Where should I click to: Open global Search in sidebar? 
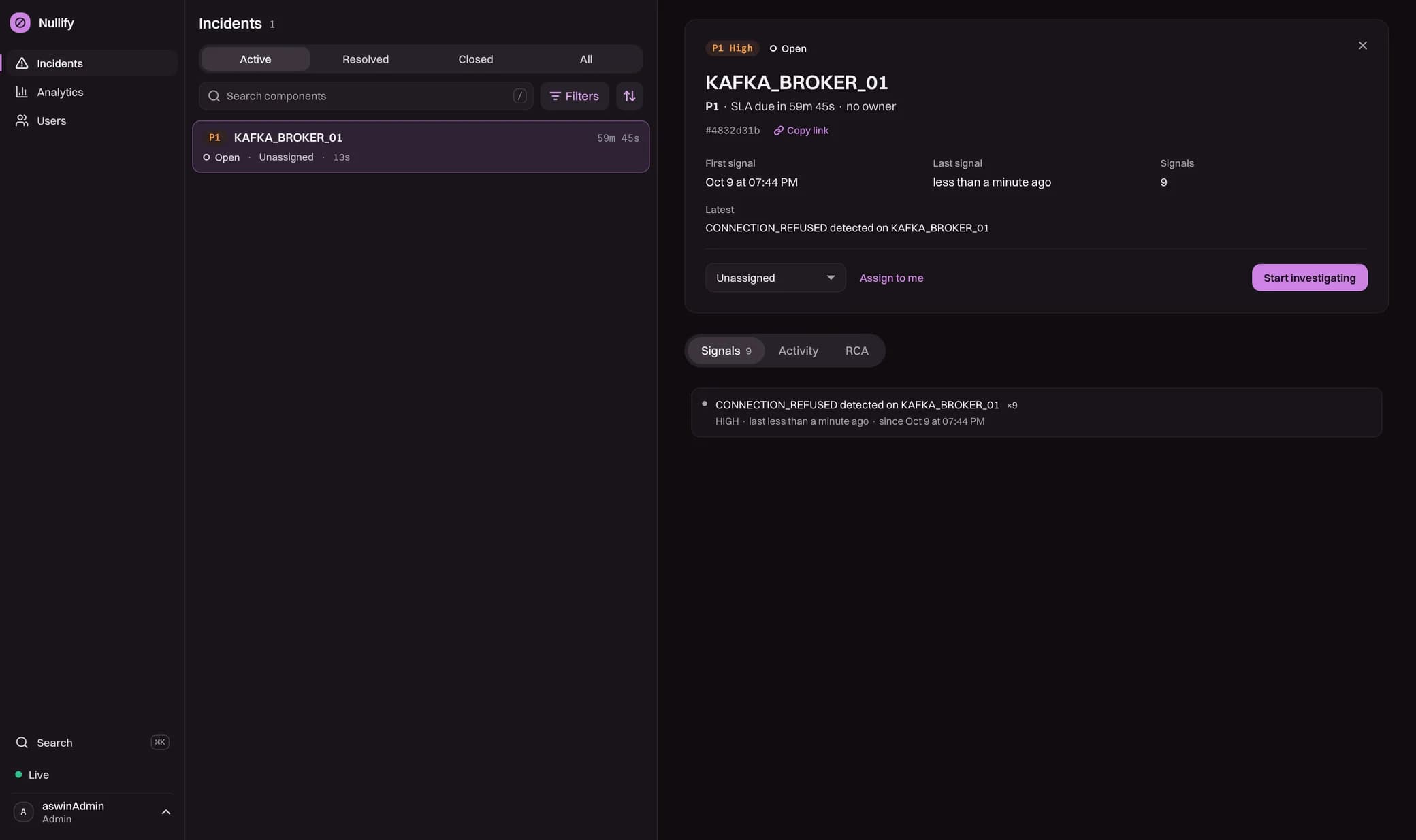[92, 742]
